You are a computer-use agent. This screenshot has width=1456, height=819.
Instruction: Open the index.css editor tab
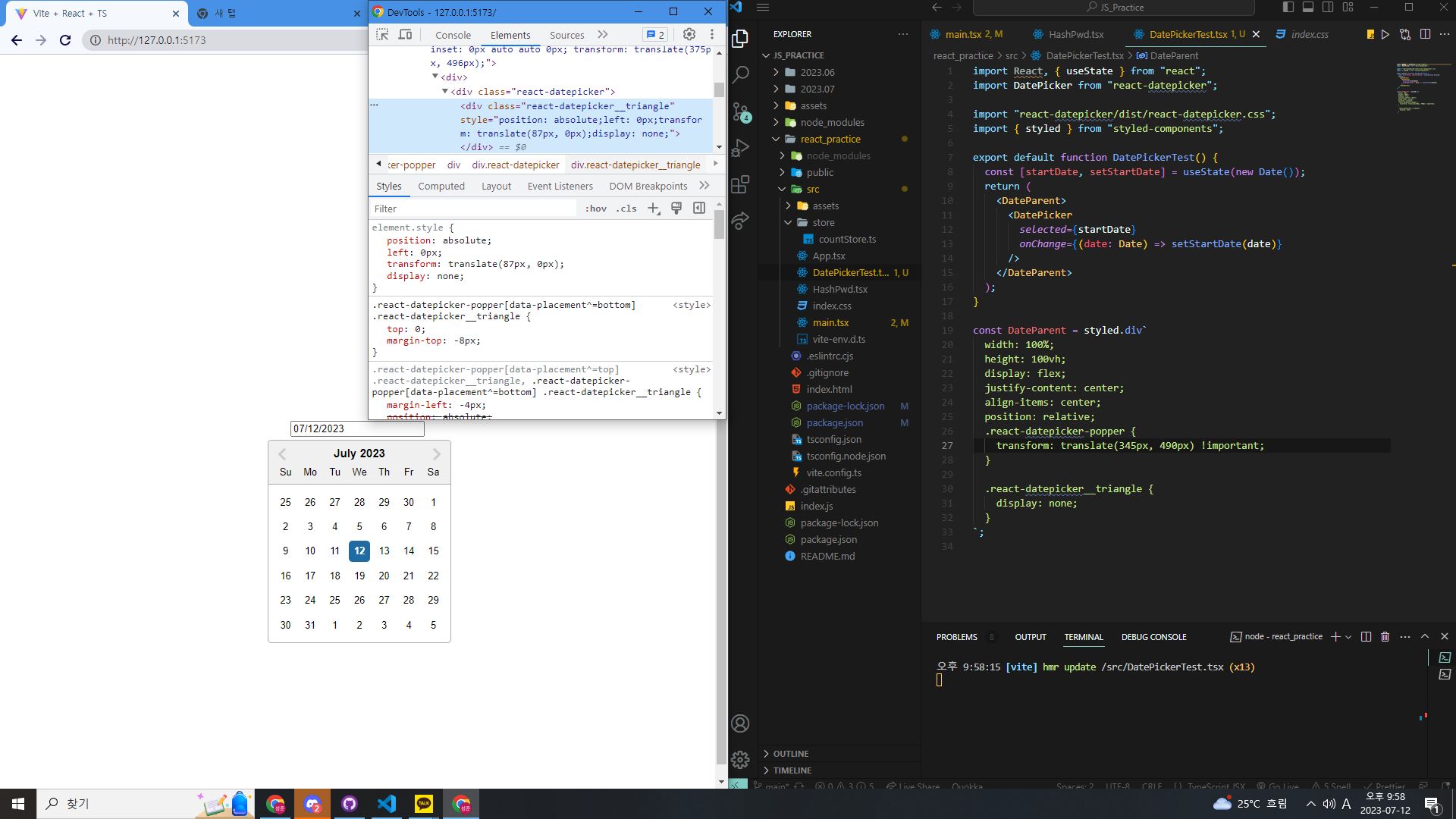click(x=1310, y=35)
